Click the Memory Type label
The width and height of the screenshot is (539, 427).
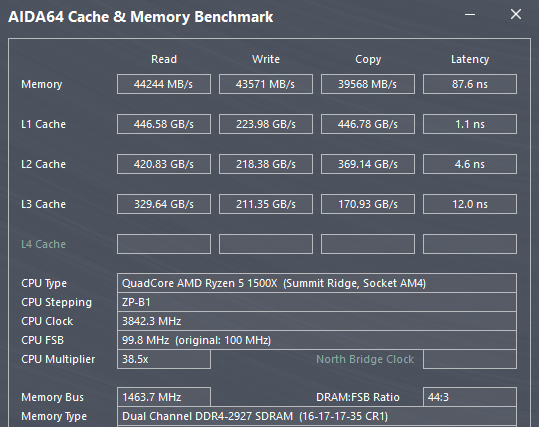pos(54,416)
